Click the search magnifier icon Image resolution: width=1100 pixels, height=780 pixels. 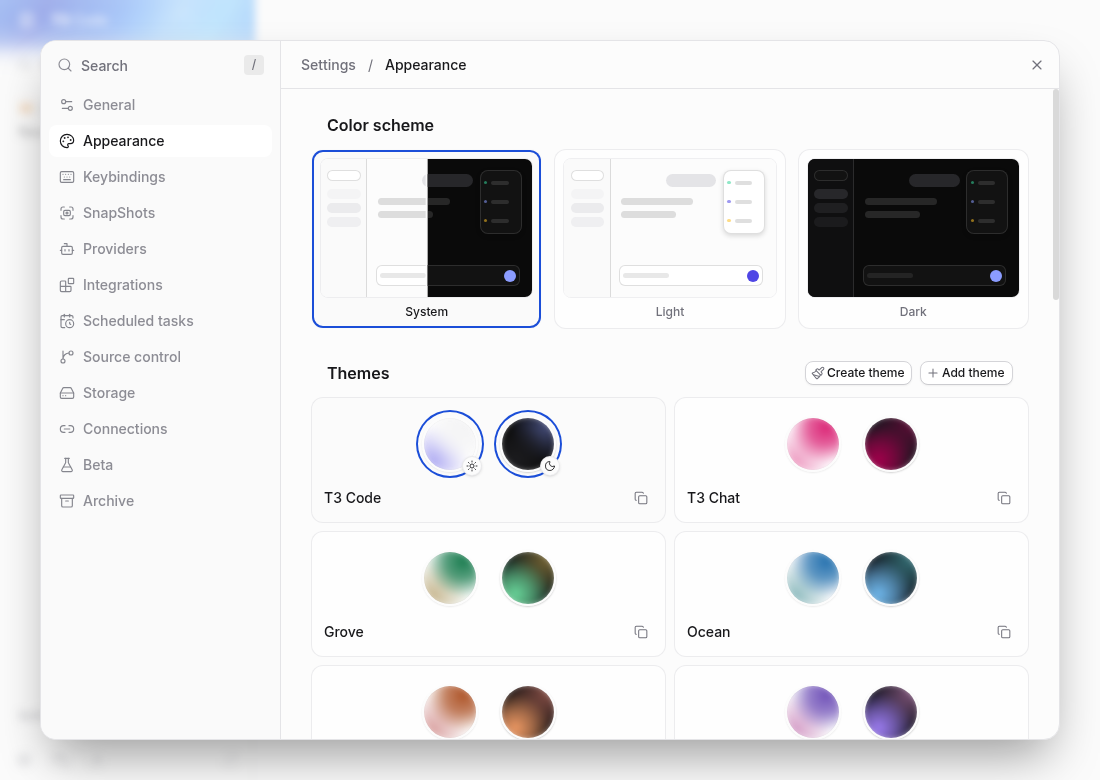coord(65,65)
